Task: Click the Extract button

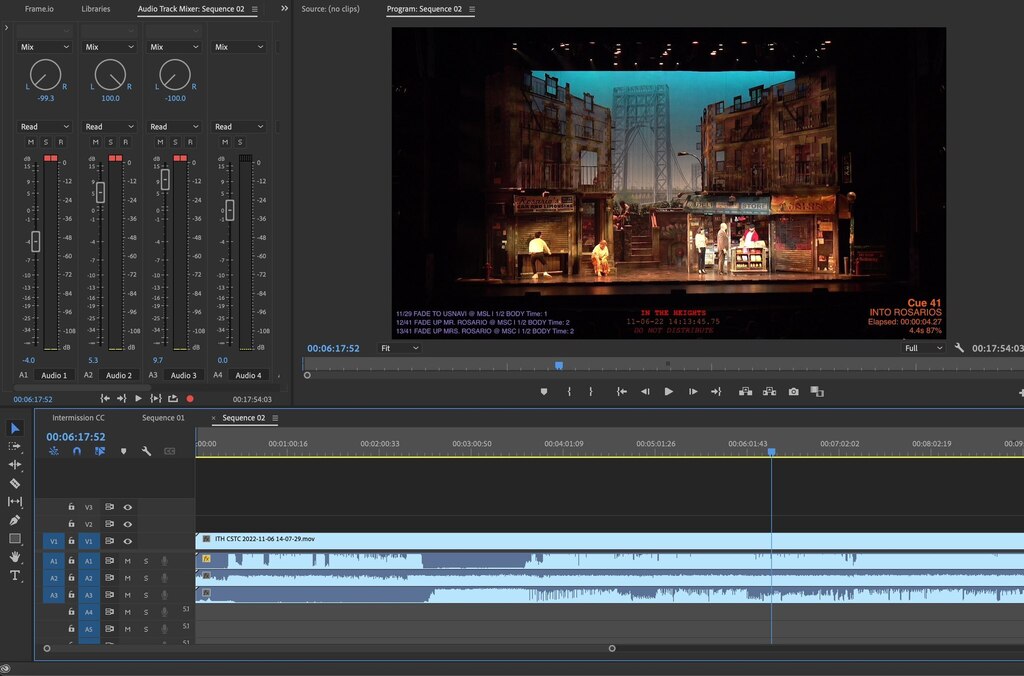Action: 769,392
